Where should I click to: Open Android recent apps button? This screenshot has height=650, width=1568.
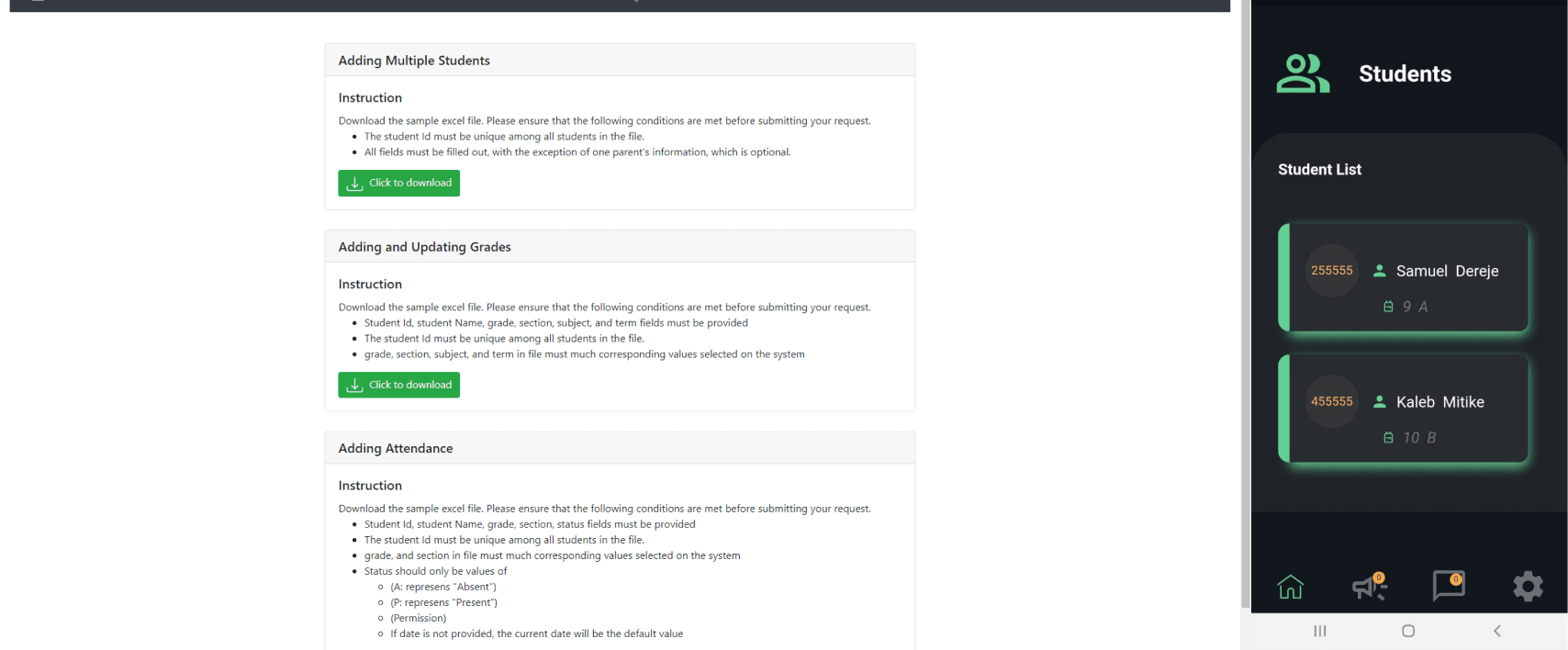(x=1320, y=631)
